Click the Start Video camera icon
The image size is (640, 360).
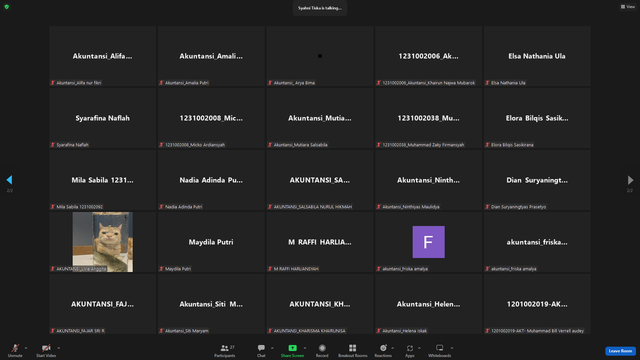46,348
